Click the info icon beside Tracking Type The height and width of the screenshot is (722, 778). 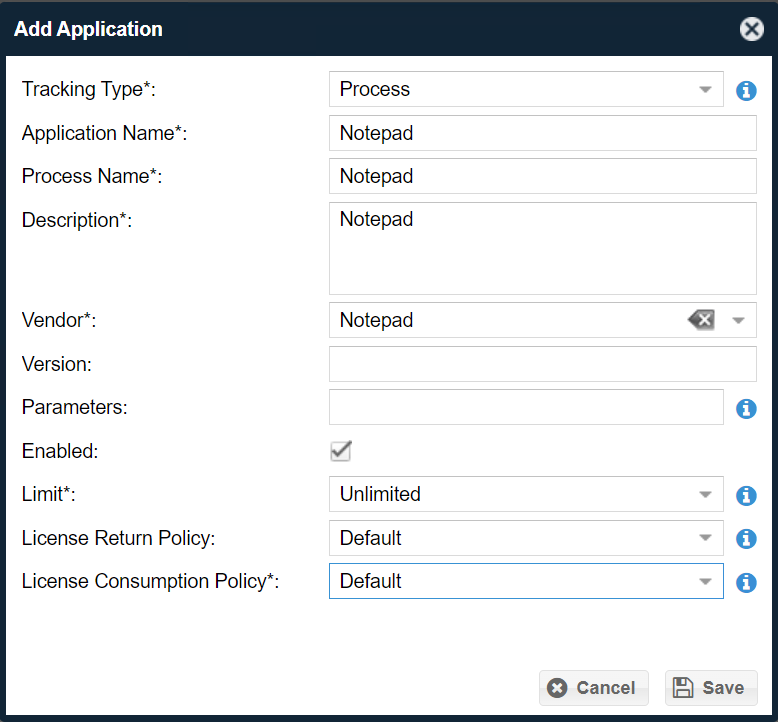coord(746,90)
